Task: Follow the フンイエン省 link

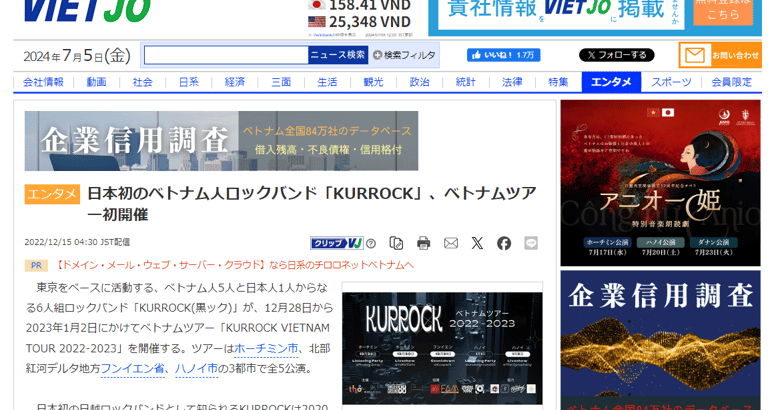Action: tap(132, 368)
